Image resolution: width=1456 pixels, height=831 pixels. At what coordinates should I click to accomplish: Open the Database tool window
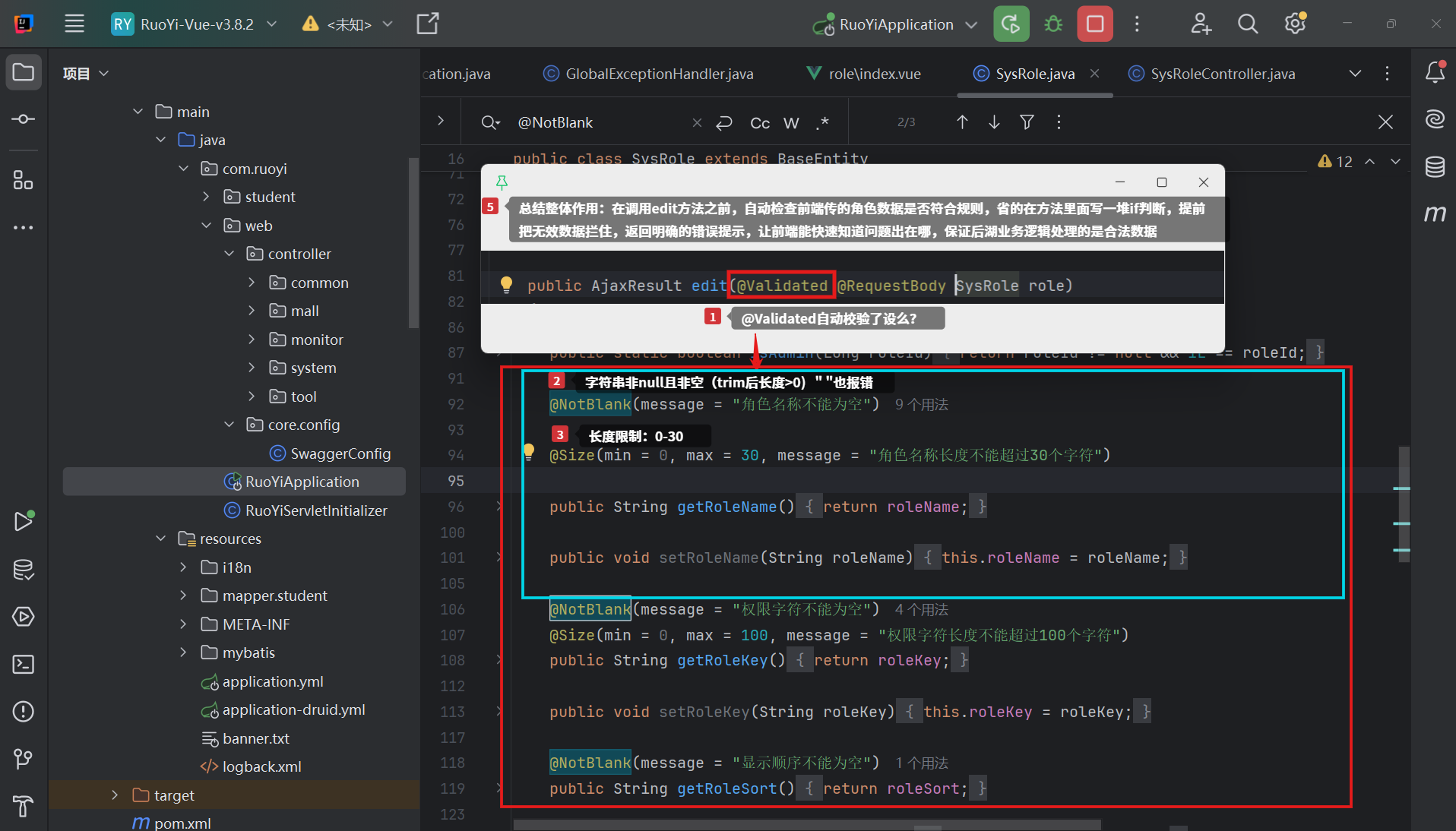[1435, 166]
